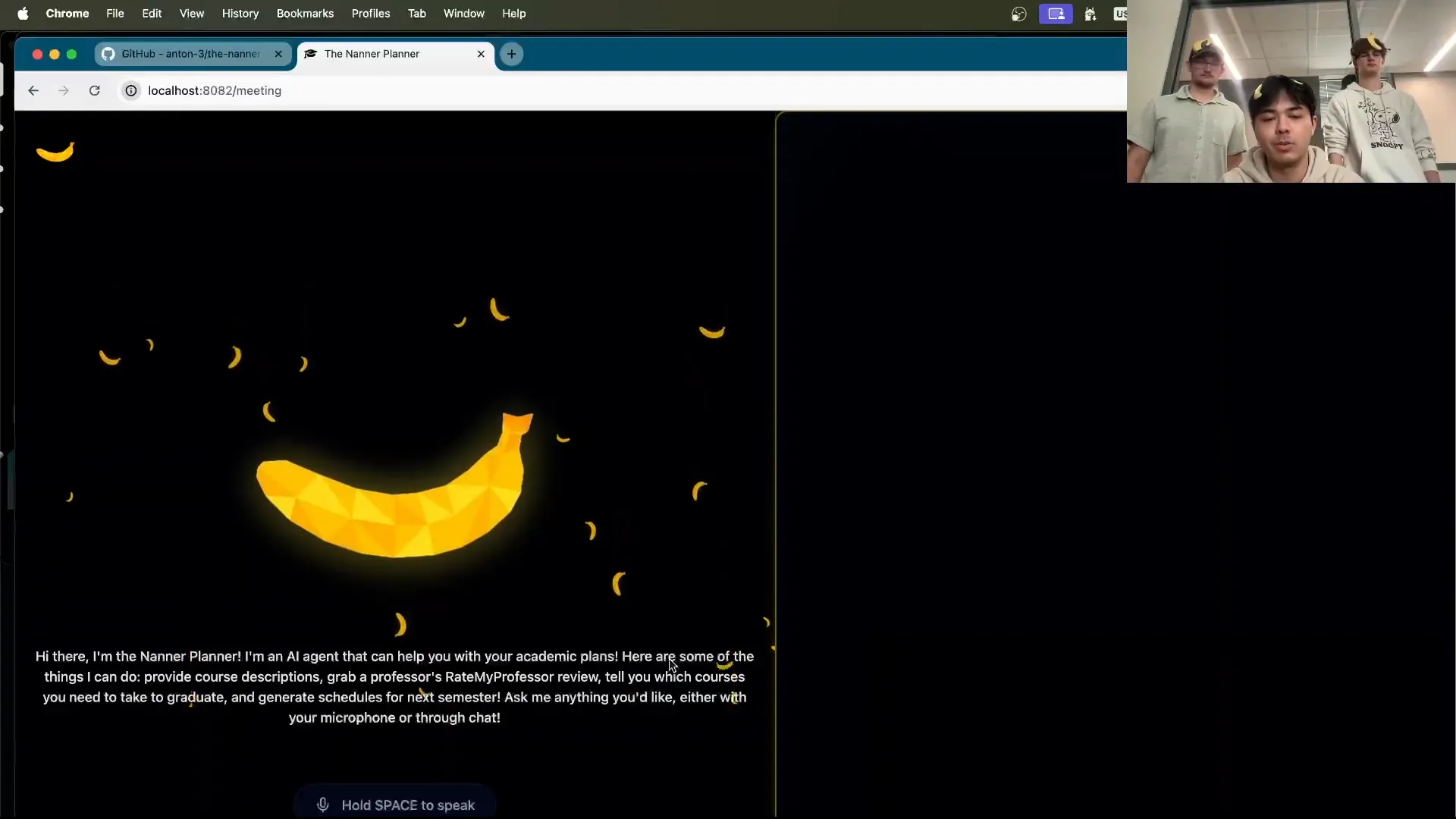This screenshot has height=819, width=1456.
Task: Open the US input source menu
Action: pyautogui.click(x=1121, y=14)
